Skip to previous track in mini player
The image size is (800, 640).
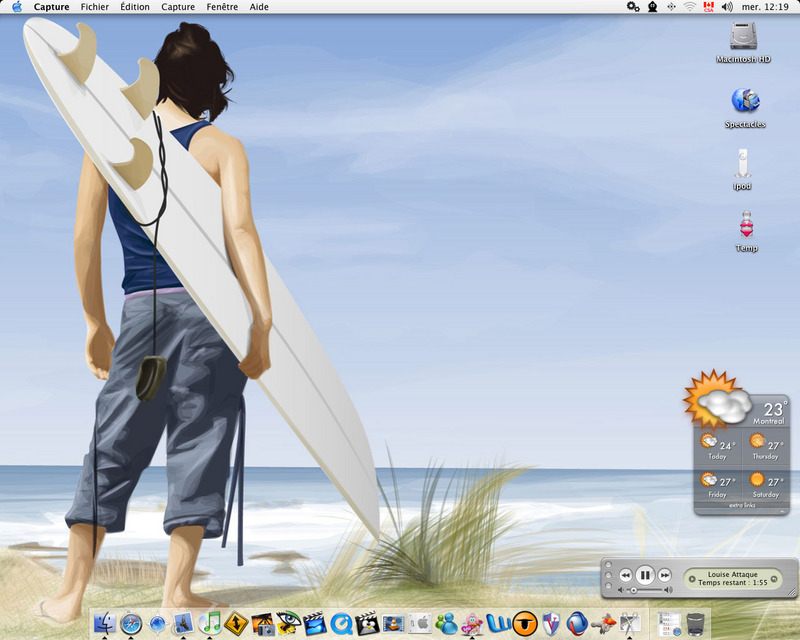[x=626, y=576]
